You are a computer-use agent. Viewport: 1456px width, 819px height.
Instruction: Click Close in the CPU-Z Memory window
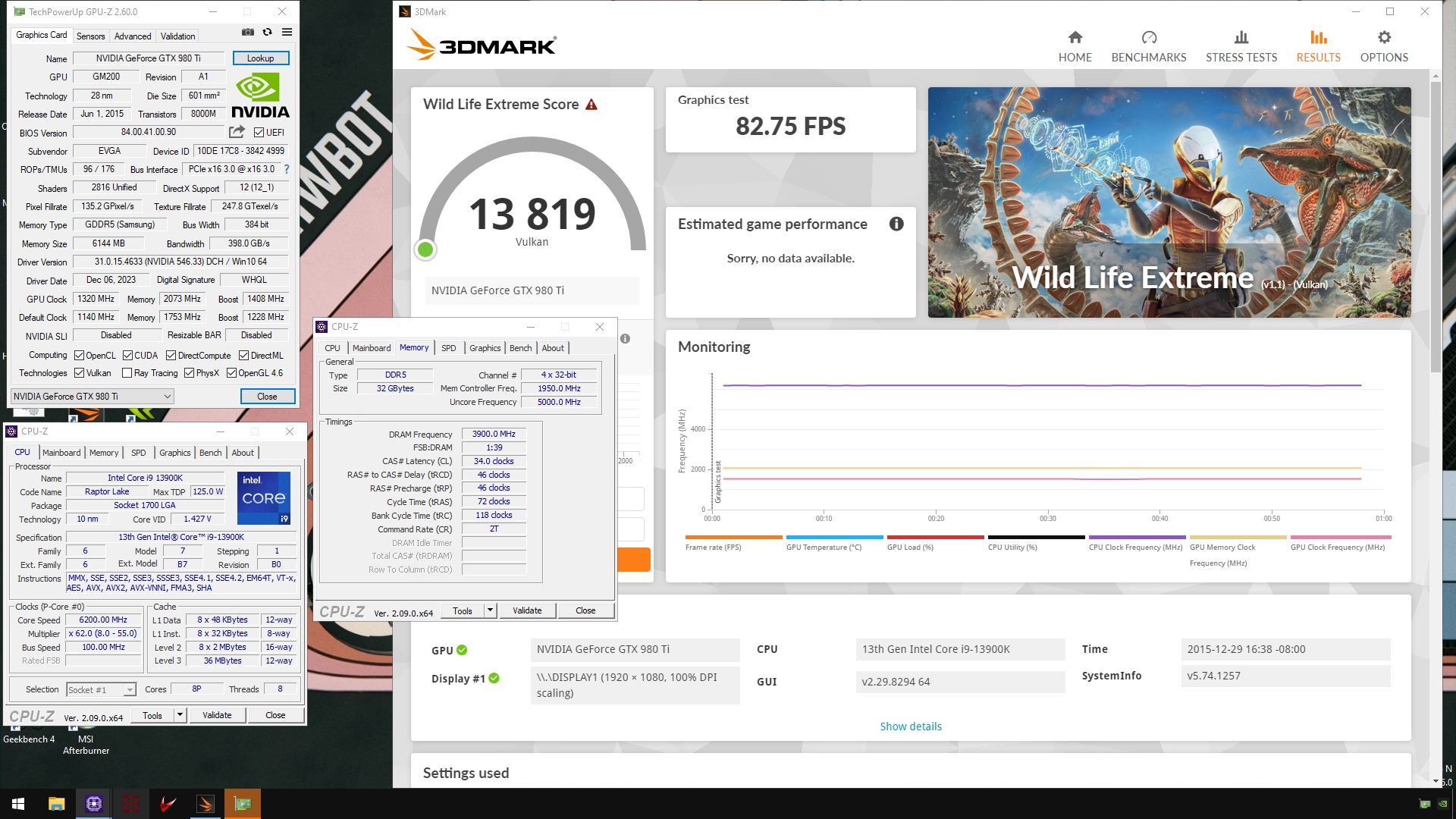(x=585, y=610)
